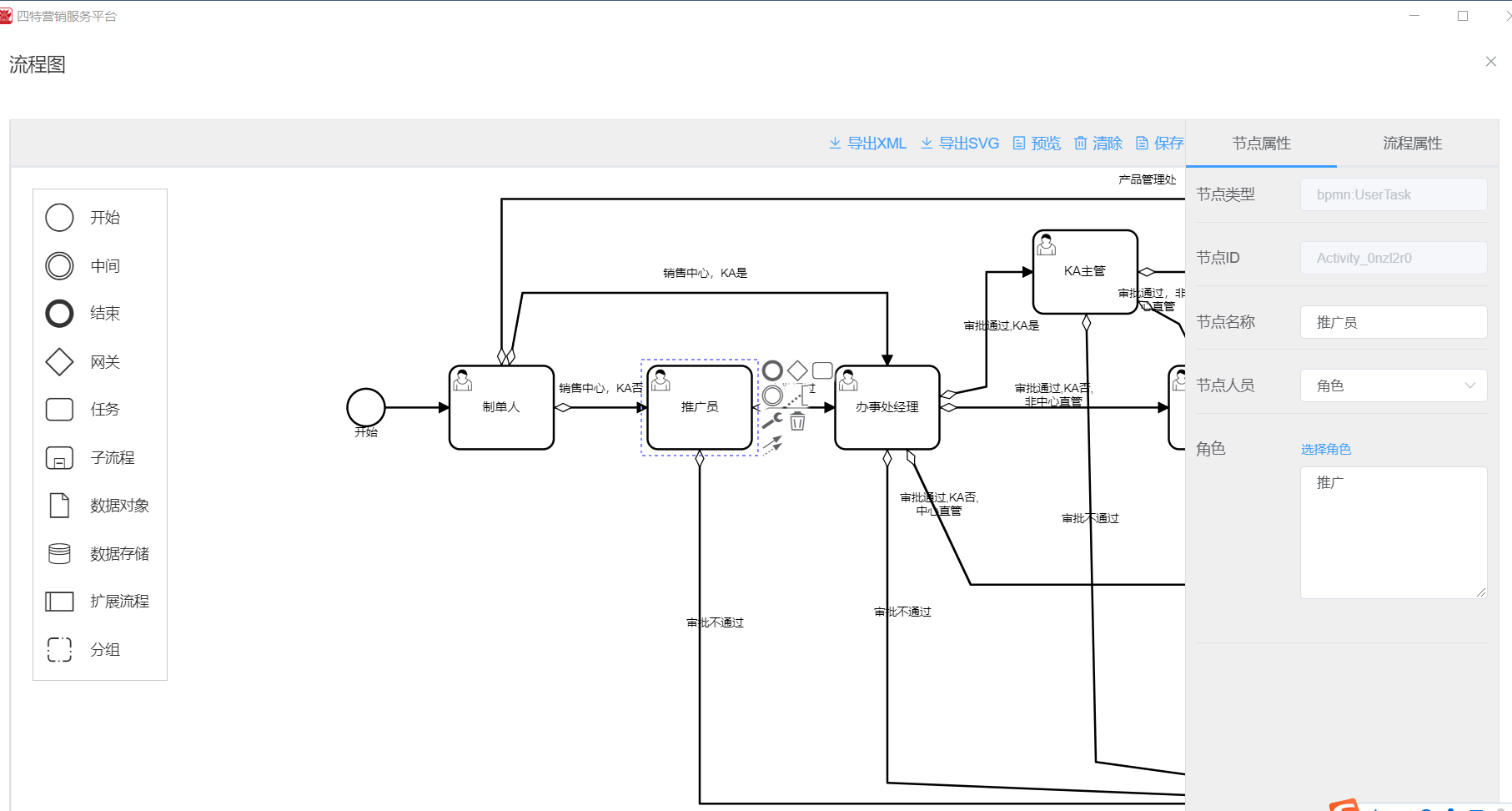This screenshot has width=1512, height=811.
Task: Select the 数据对象 data object palette icon
Action: pos(59,506)
